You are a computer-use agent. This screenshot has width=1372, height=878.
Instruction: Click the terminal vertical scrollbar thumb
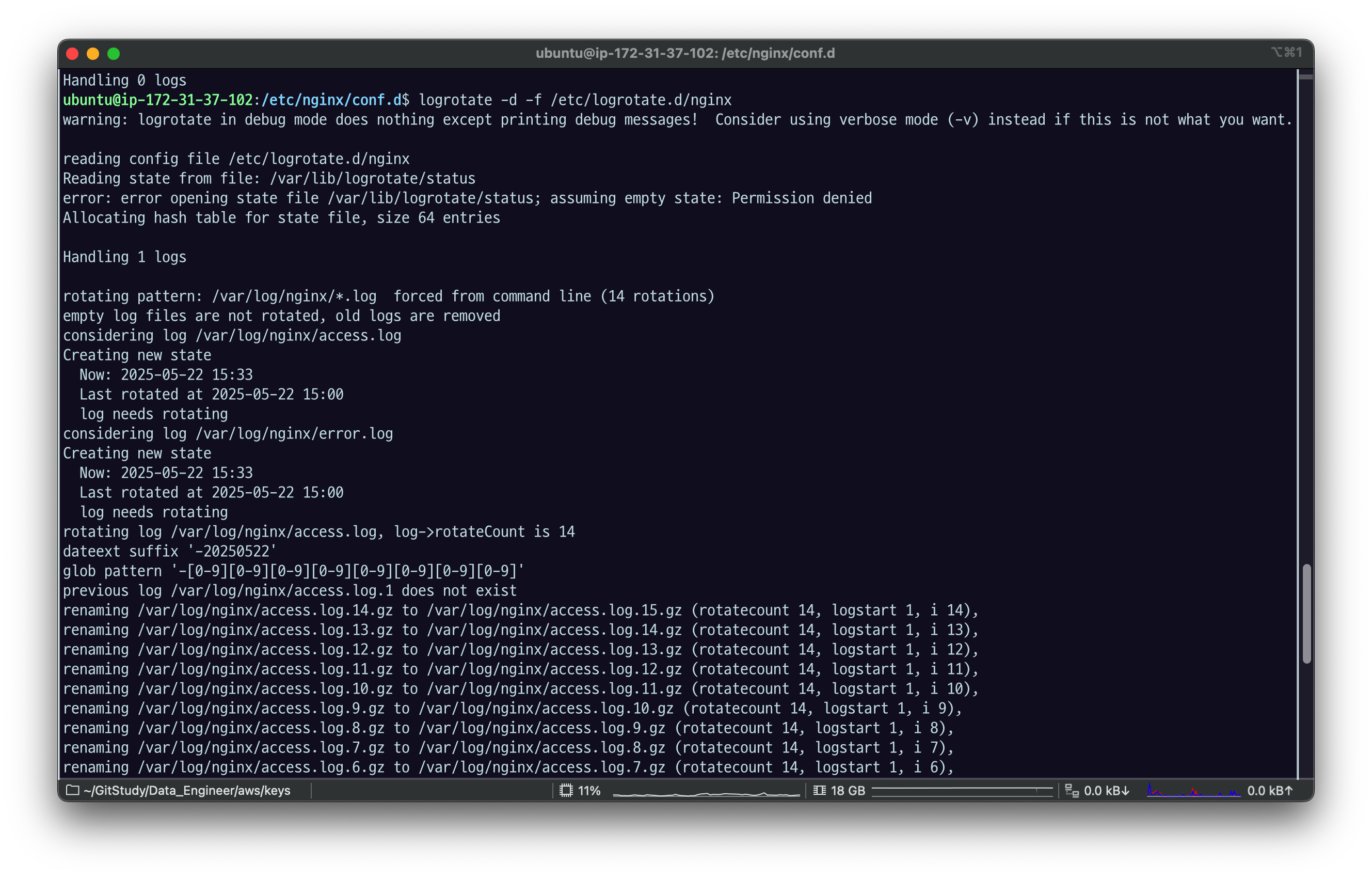(1306, 614)
